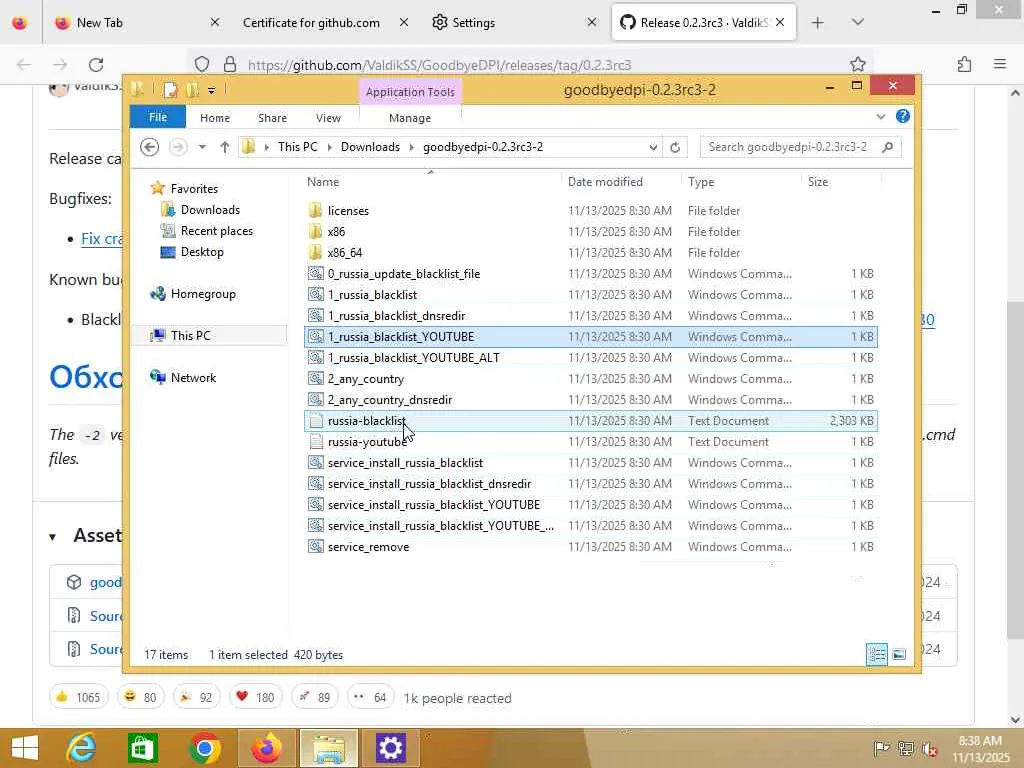This screenshot has height=768, width=1024.
Task: Click the New folder quick access icon
Action: click(x=192, y=89)
